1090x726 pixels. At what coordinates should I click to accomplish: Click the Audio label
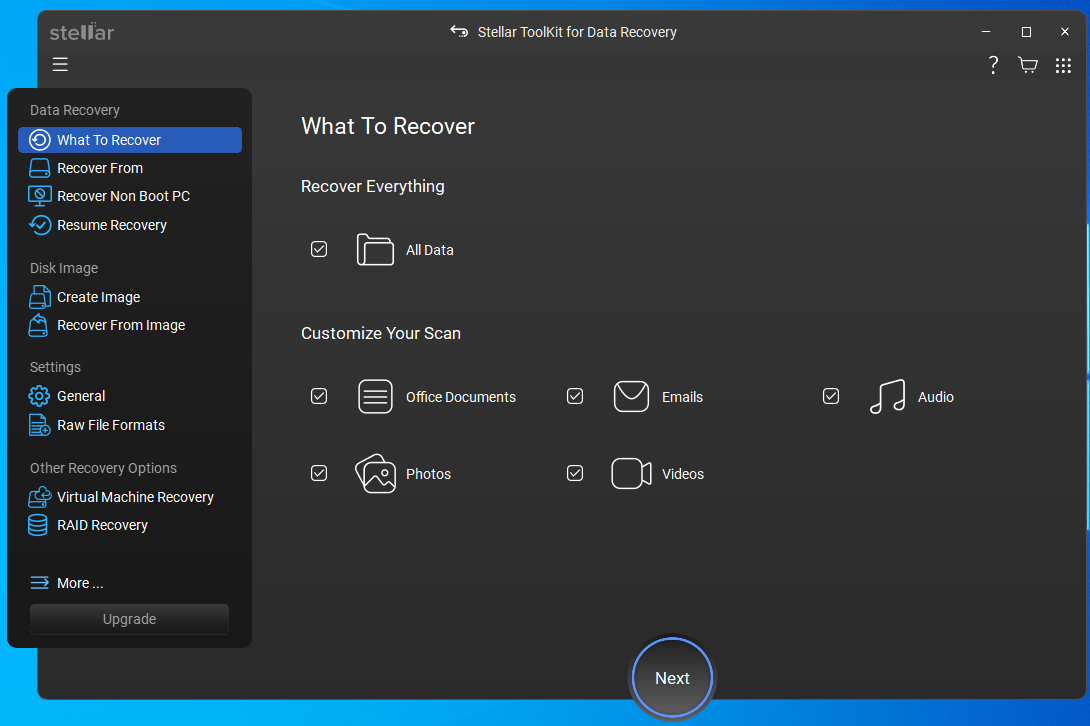tap(936, 396)
